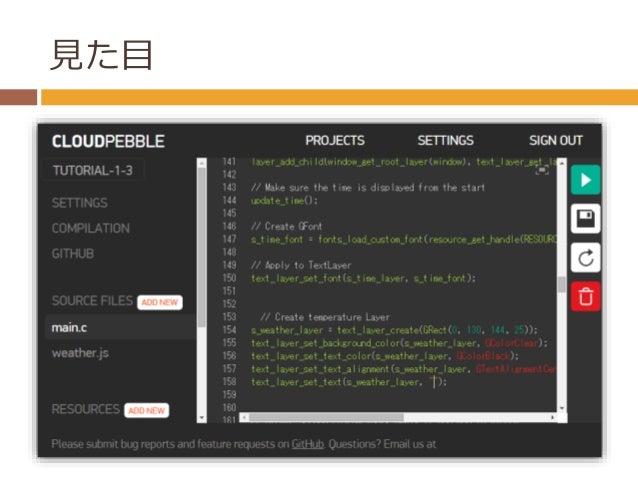Open top navigation SETTINGS
This screenshot has height=479, width=638.
coord(445,140)
